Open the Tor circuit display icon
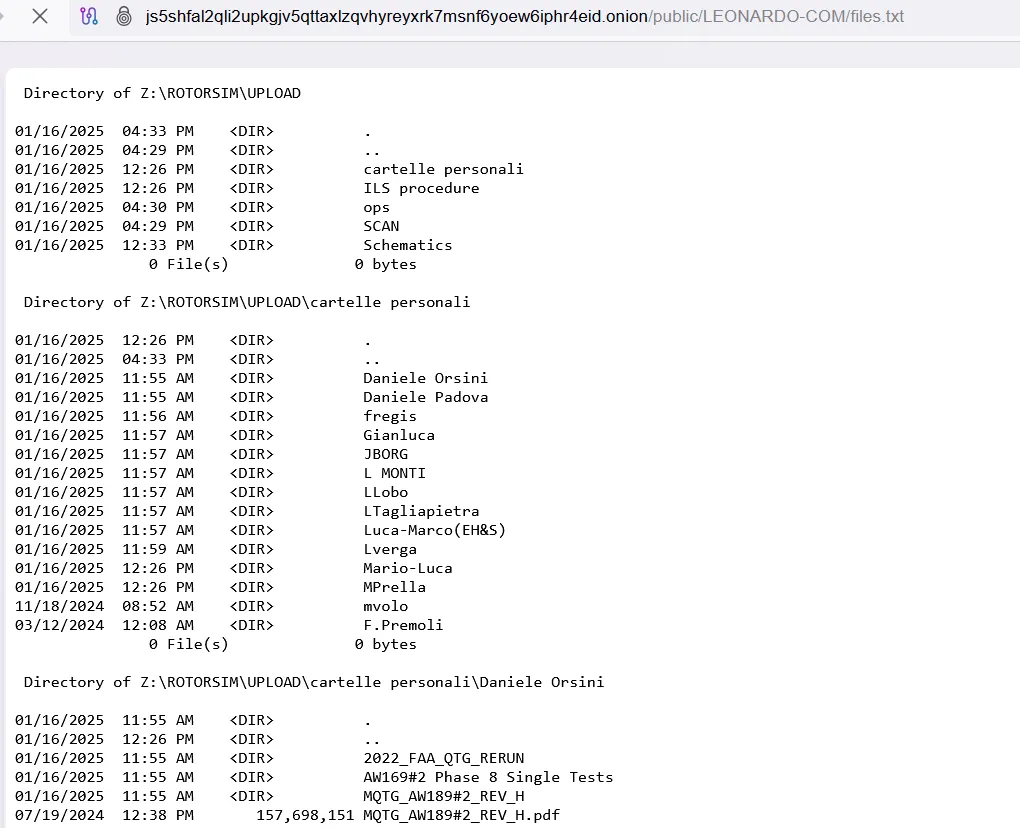The width and height of the screenshot is (1020, 828). click(89, 16)
